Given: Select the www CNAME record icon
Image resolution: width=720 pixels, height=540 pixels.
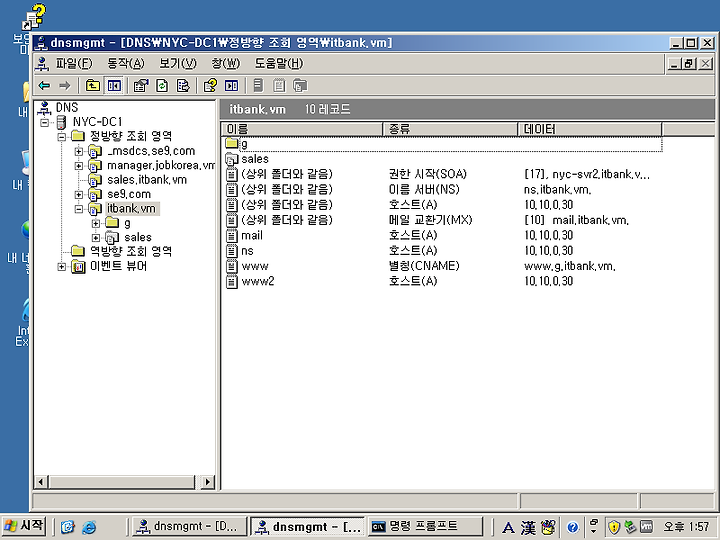Looking at the screenshot, I should pyautogui.click(x=232, y=266).
